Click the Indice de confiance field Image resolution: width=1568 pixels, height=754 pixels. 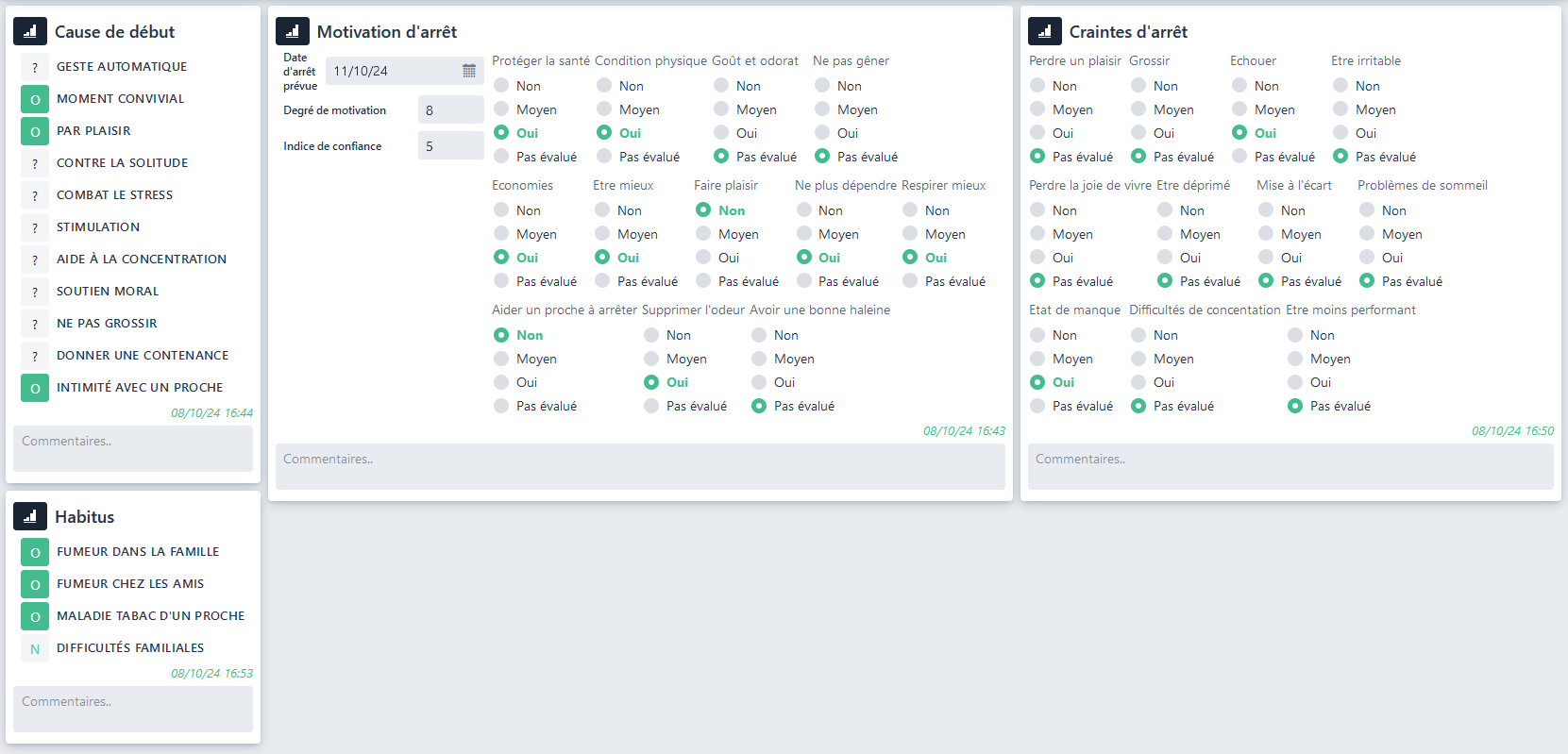[450, 146]
